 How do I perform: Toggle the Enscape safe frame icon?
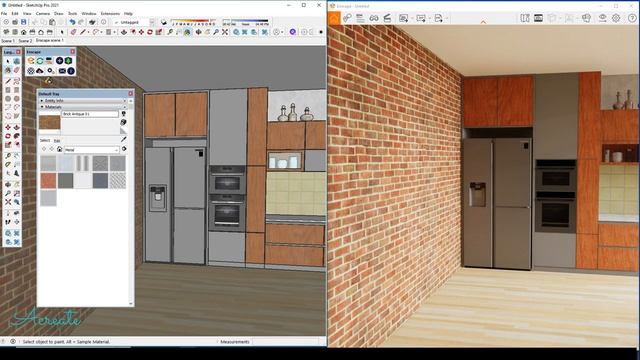coord(538,18)
